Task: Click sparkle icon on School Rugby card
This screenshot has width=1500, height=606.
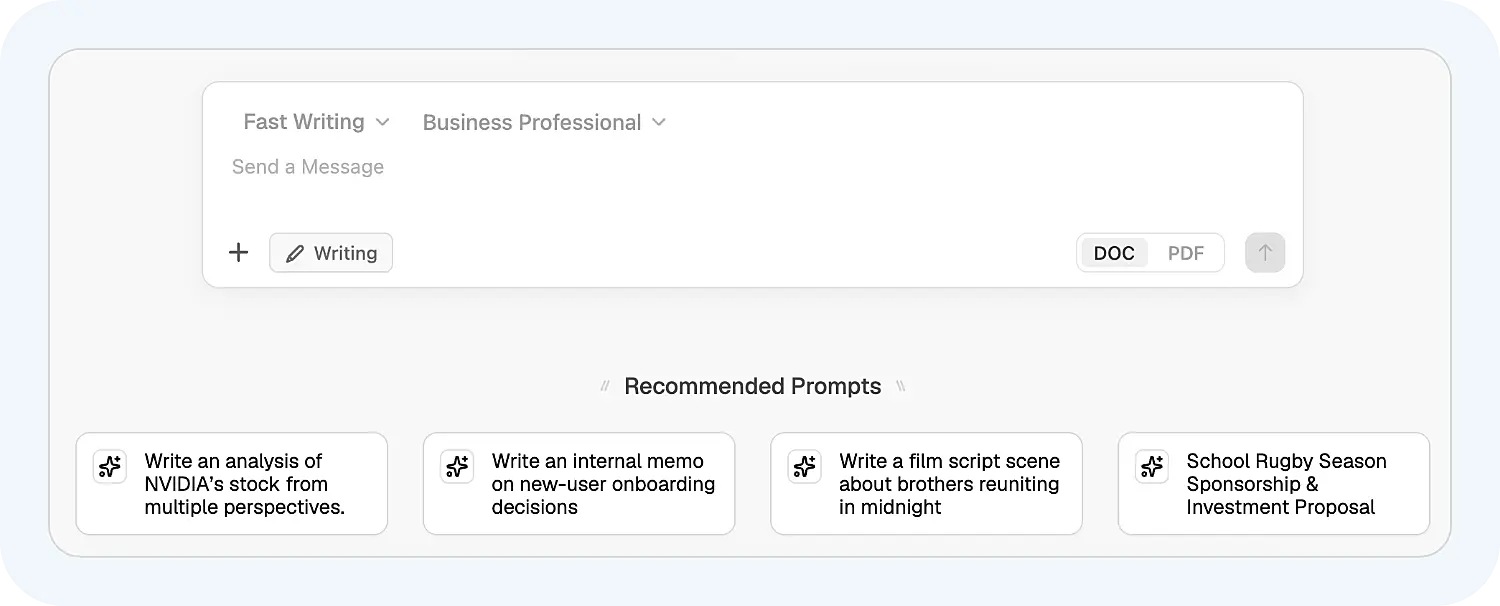Action: 1152,467
